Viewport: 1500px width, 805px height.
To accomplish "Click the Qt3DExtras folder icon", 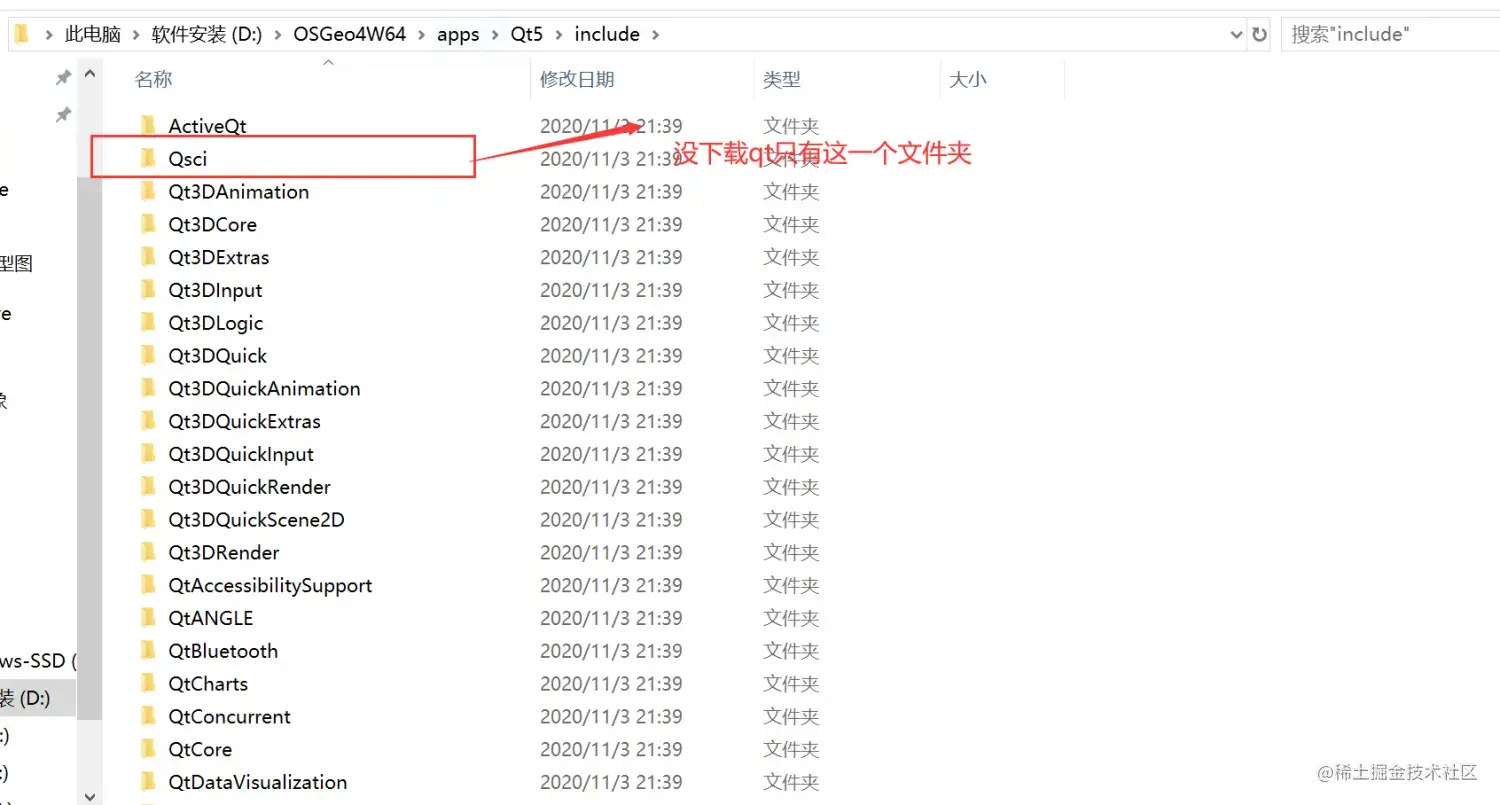I will pyautogui.click(x=148, y=257).
